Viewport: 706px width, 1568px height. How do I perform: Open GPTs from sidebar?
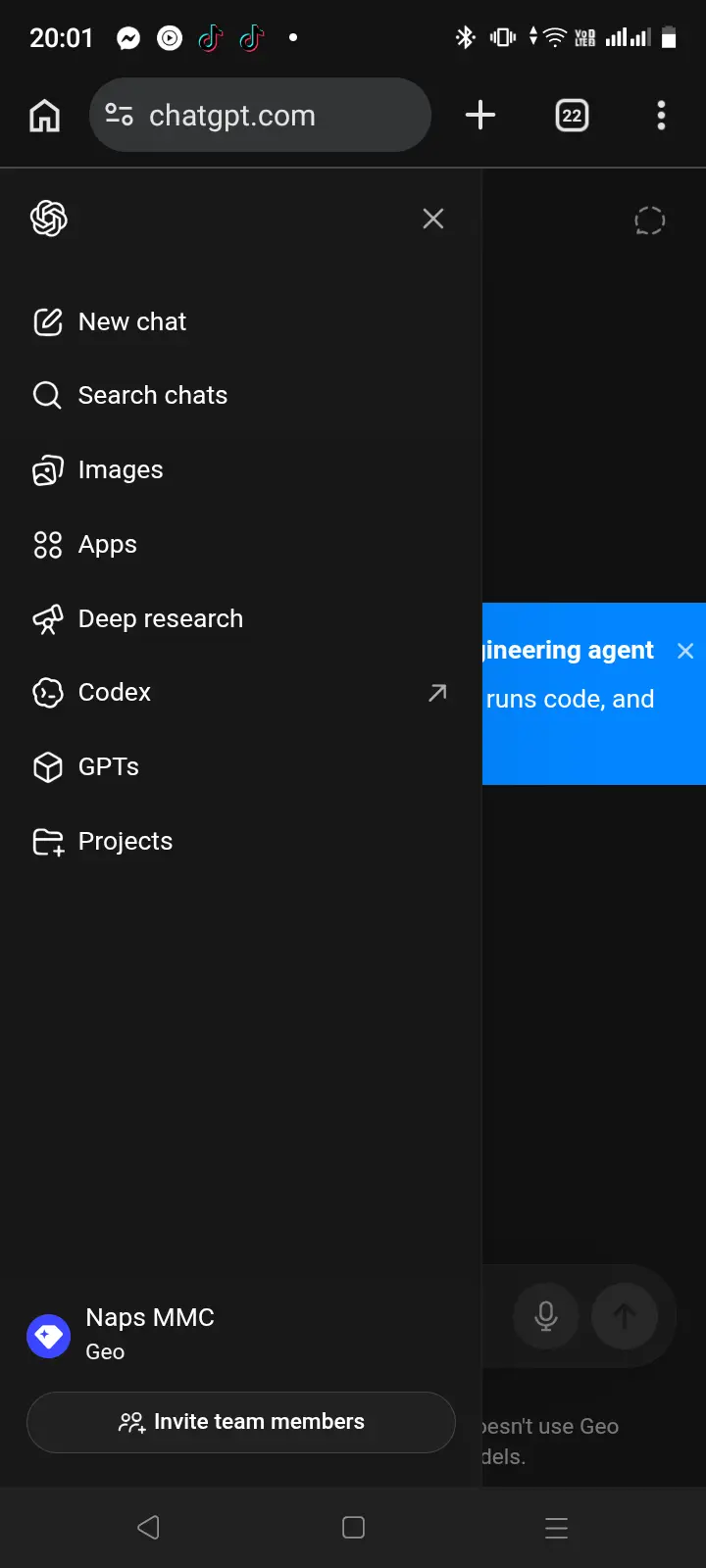coord(241,766)
